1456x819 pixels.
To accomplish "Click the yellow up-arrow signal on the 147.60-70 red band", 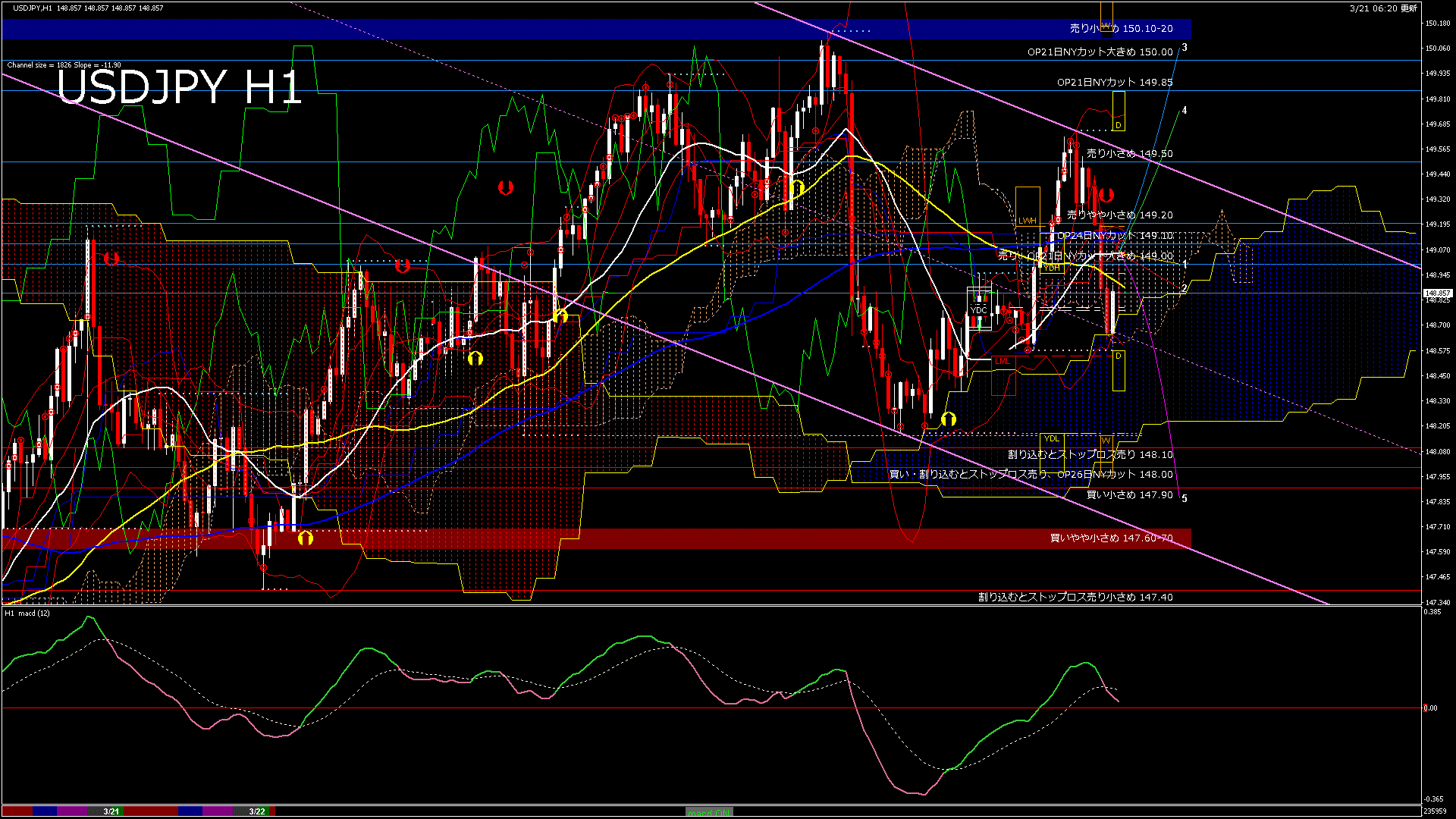I will pyautogui.click(x=305, y=538).
